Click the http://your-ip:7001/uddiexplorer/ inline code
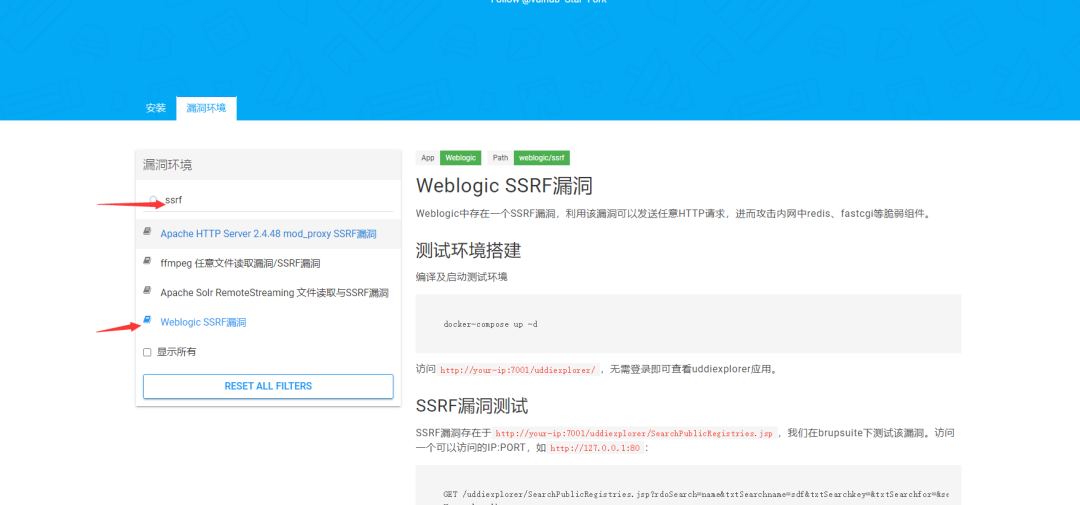This screenshot has height=505, width=1080. [519, 370]
